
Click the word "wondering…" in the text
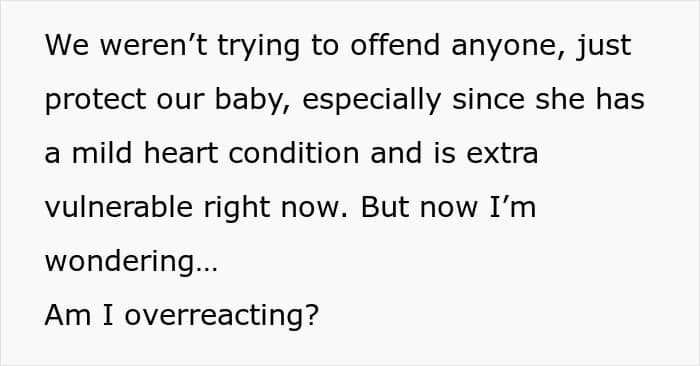pyautogui.click(x=131, y=263)
